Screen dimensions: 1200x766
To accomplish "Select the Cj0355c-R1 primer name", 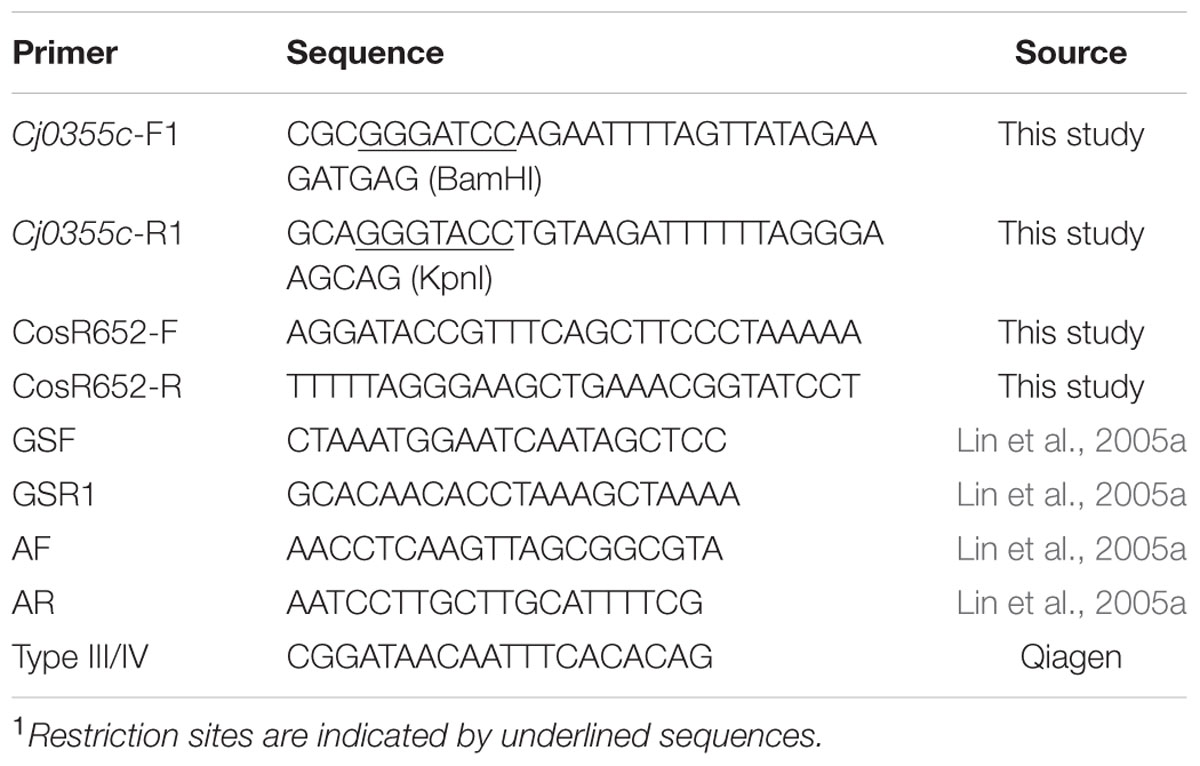I will click(97, 234).
